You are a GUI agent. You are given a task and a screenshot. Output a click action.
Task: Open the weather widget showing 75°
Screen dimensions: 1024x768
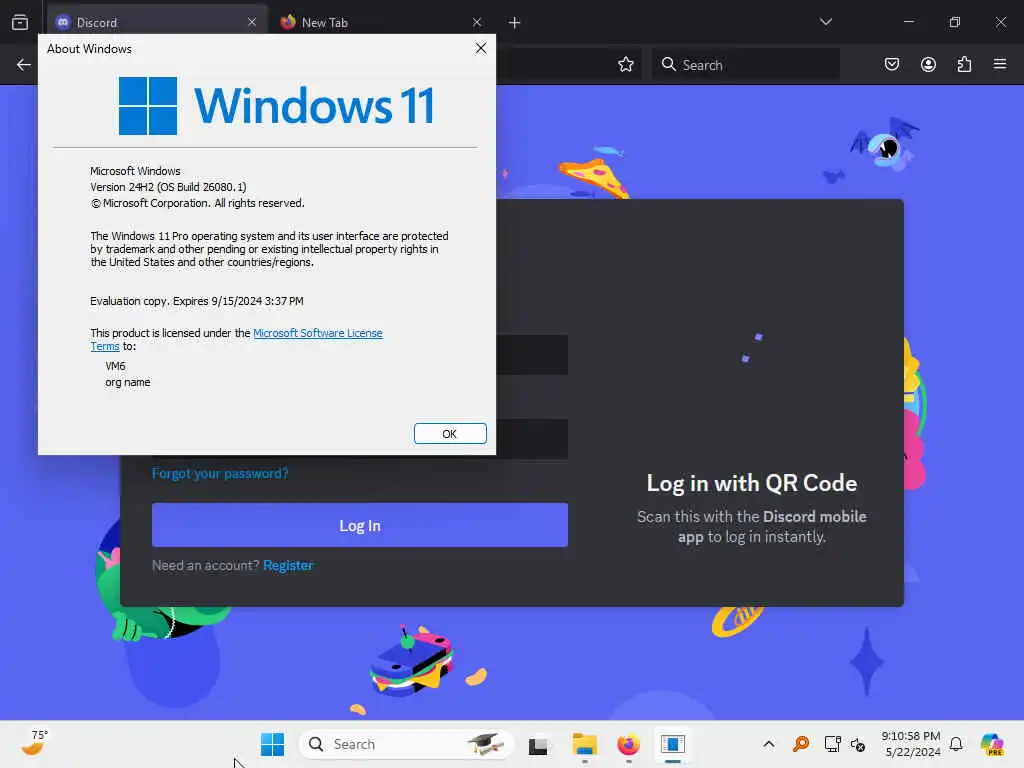[x=34, y=743]
